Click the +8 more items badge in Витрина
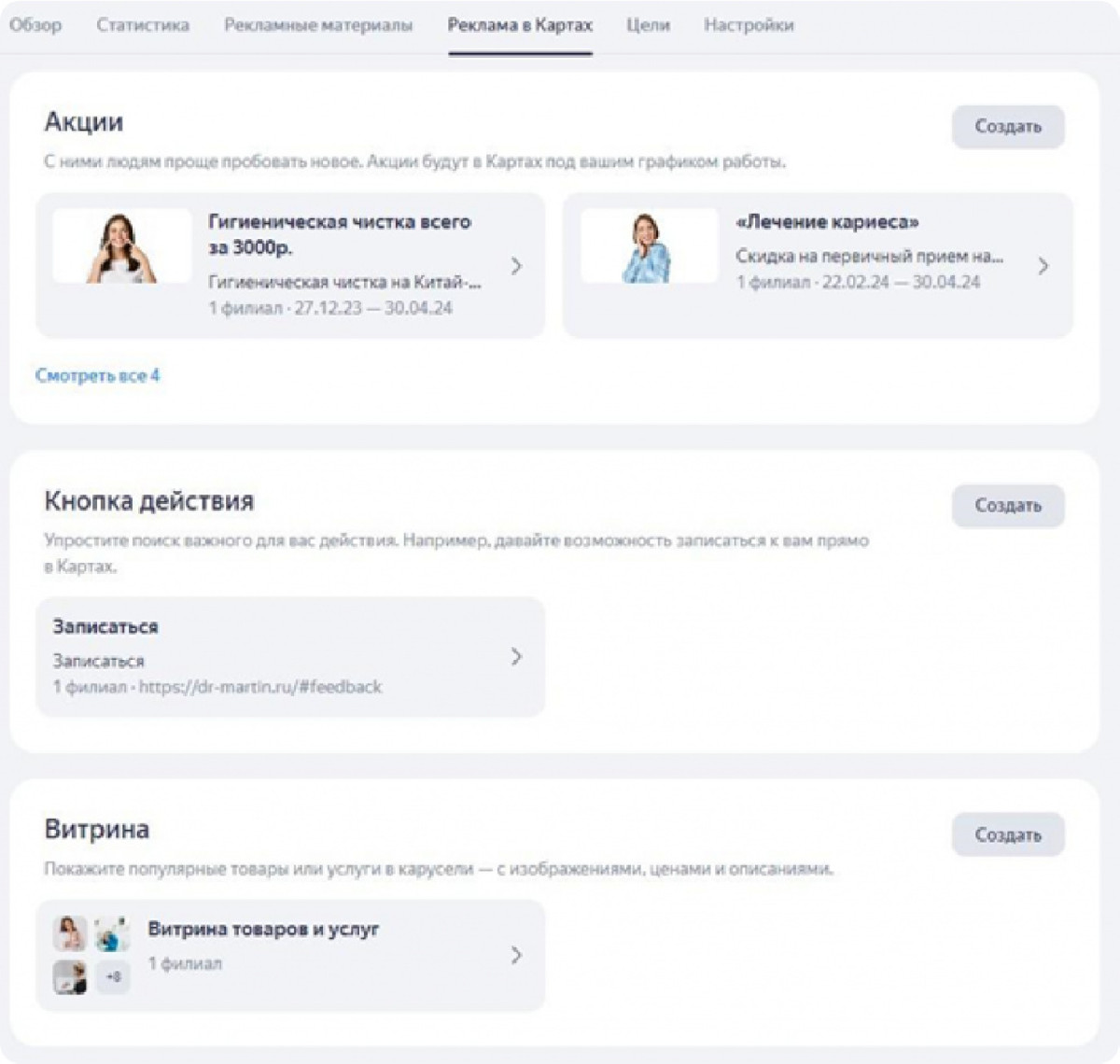Viewport: 1120px width, 1064px height. [x=113, y=977]
